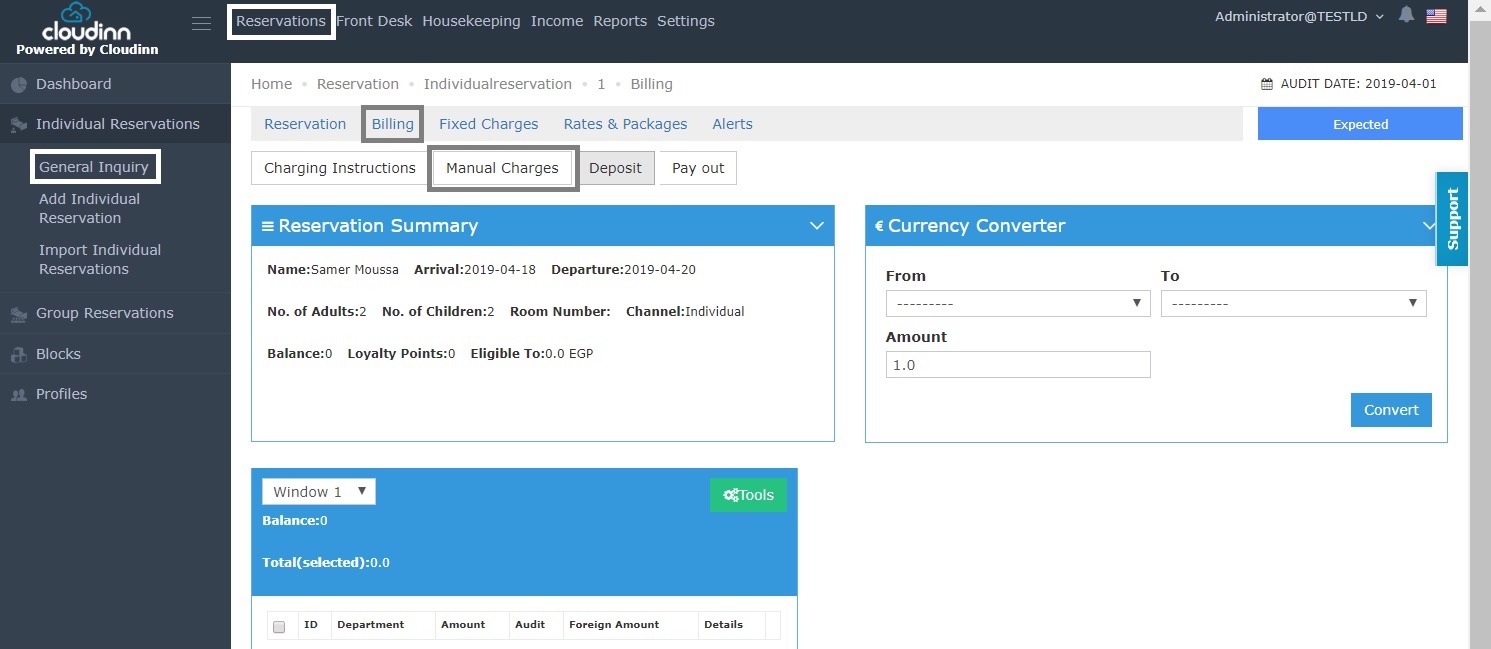Open the Window 1 dropdown
This screenshot has height=649, width=1491.
(319, 491)
